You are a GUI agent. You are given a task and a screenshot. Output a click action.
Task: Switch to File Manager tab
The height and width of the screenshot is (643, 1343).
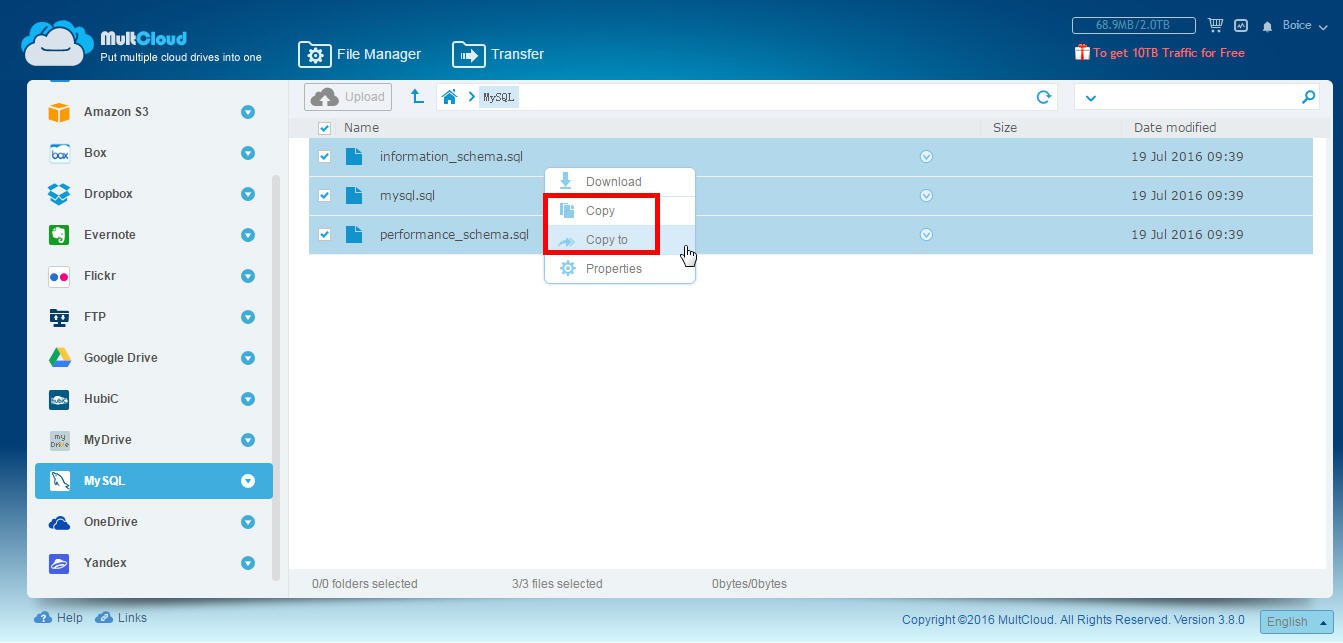(x=360, y=54)
